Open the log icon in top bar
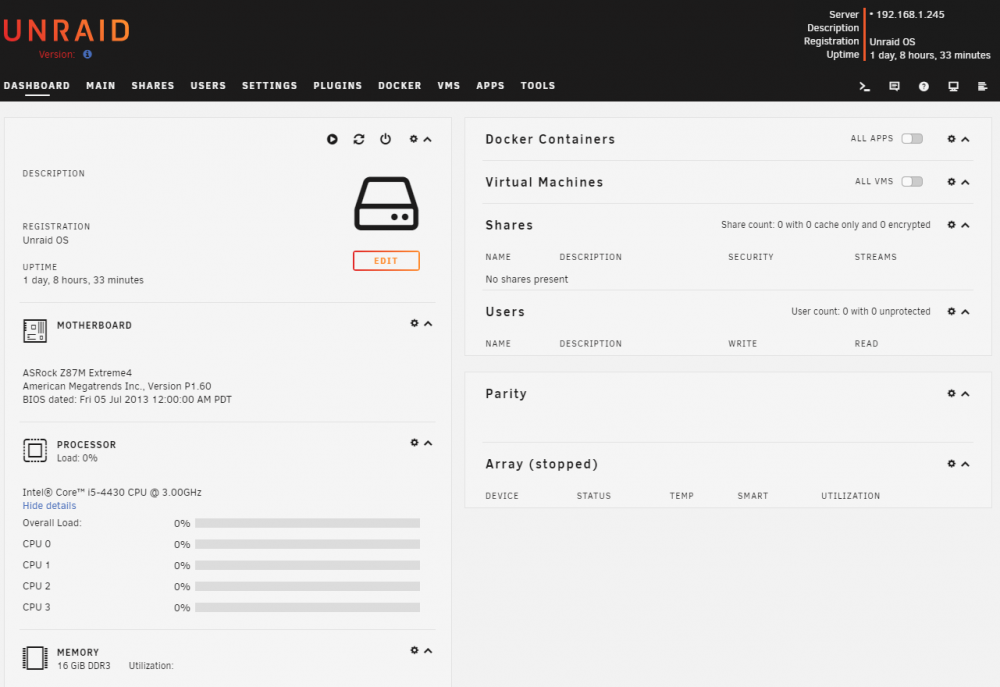Image resolution: width=1000 pixels, height=687 pixels. tap(982, 86)
